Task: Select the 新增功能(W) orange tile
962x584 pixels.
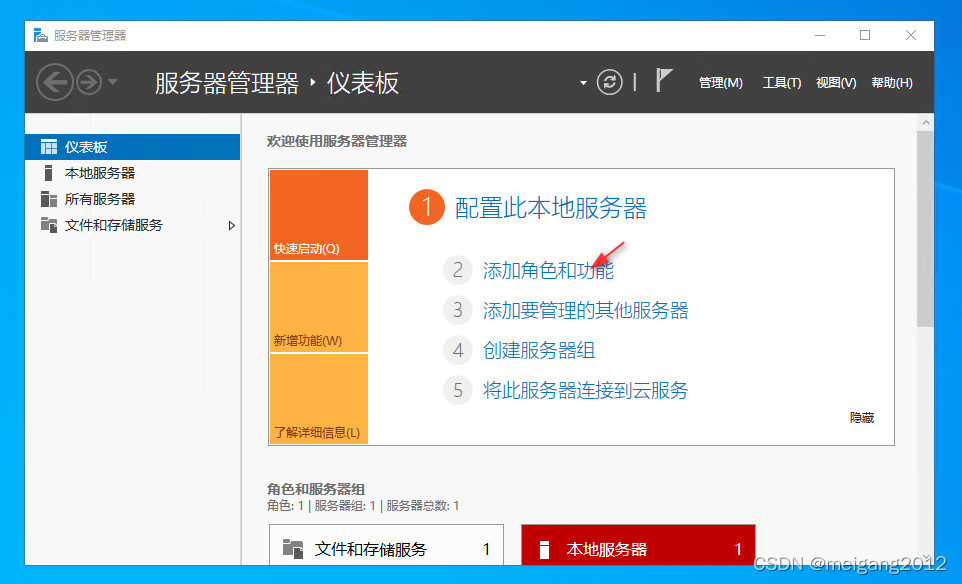Action: (318, 307)
